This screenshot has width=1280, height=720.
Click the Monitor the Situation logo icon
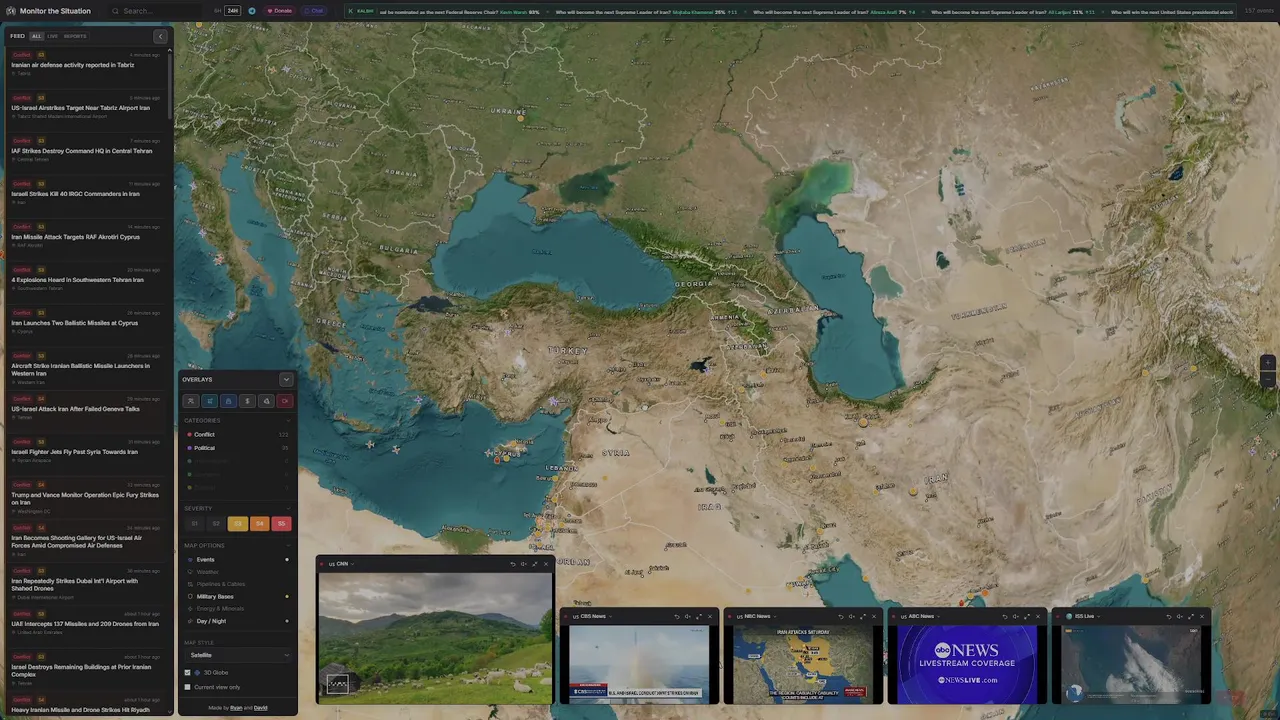(x=11, y=11)
